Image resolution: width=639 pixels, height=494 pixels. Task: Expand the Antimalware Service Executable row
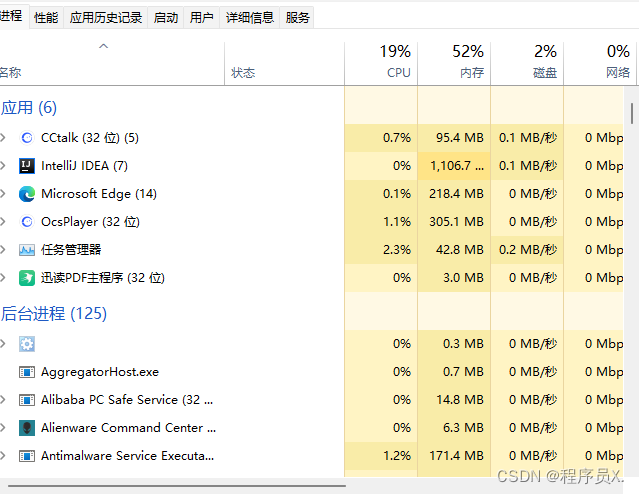point(4,456)
